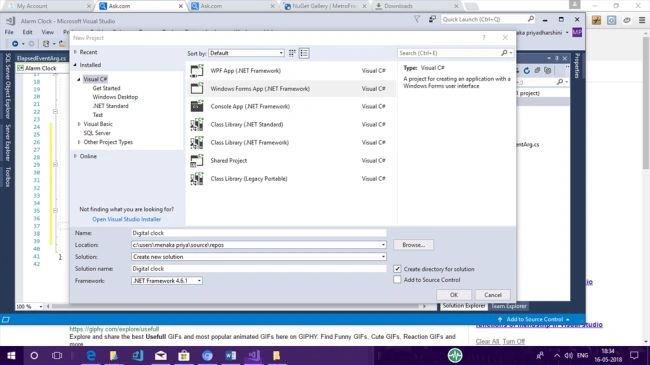Select the WPF App (.NET Framework) template icon
Image resolution: width=650 pixels, height=365 pixels.
[x=197, y=71]
